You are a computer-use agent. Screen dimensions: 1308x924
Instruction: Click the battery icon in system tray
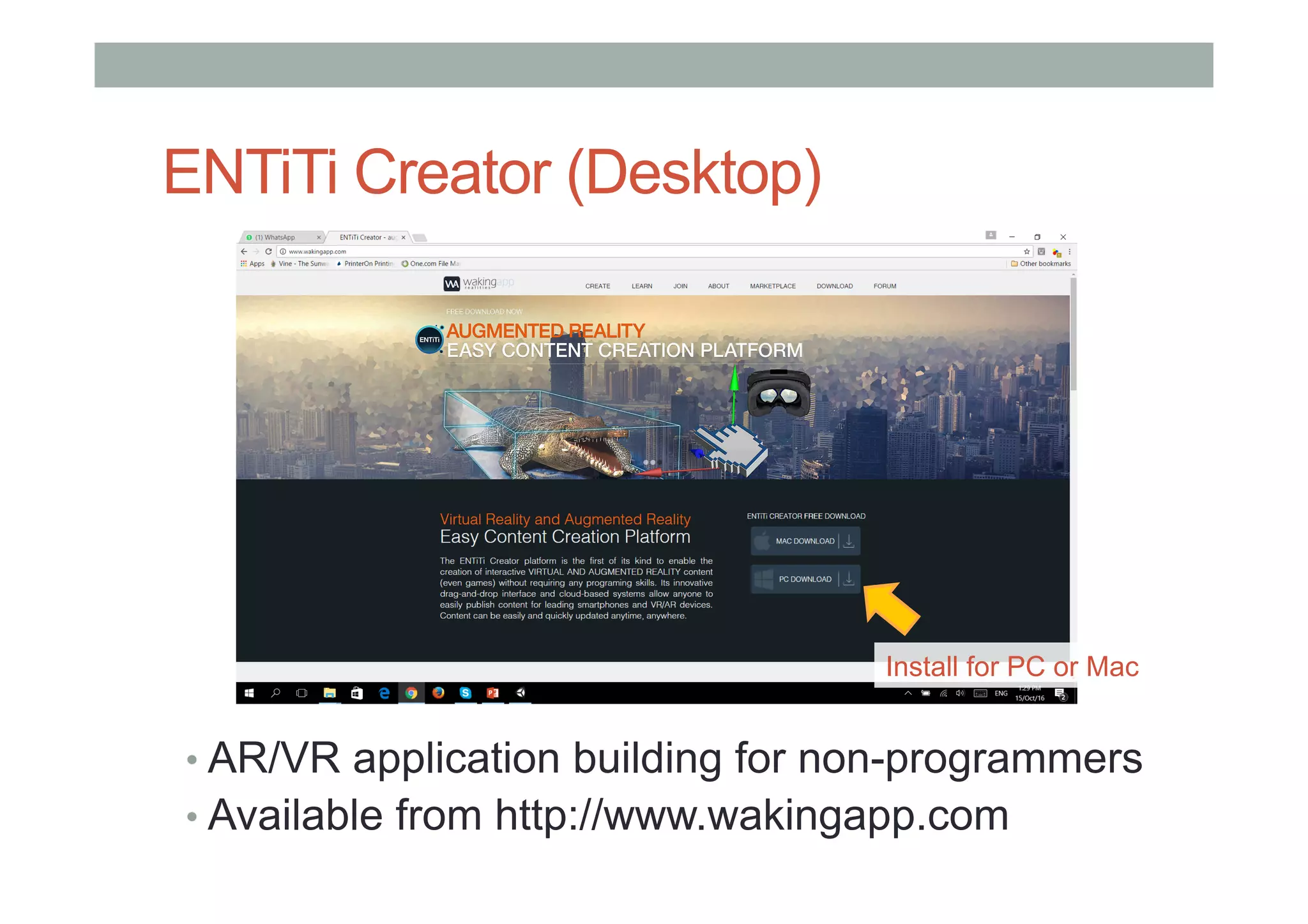point(925,693)
